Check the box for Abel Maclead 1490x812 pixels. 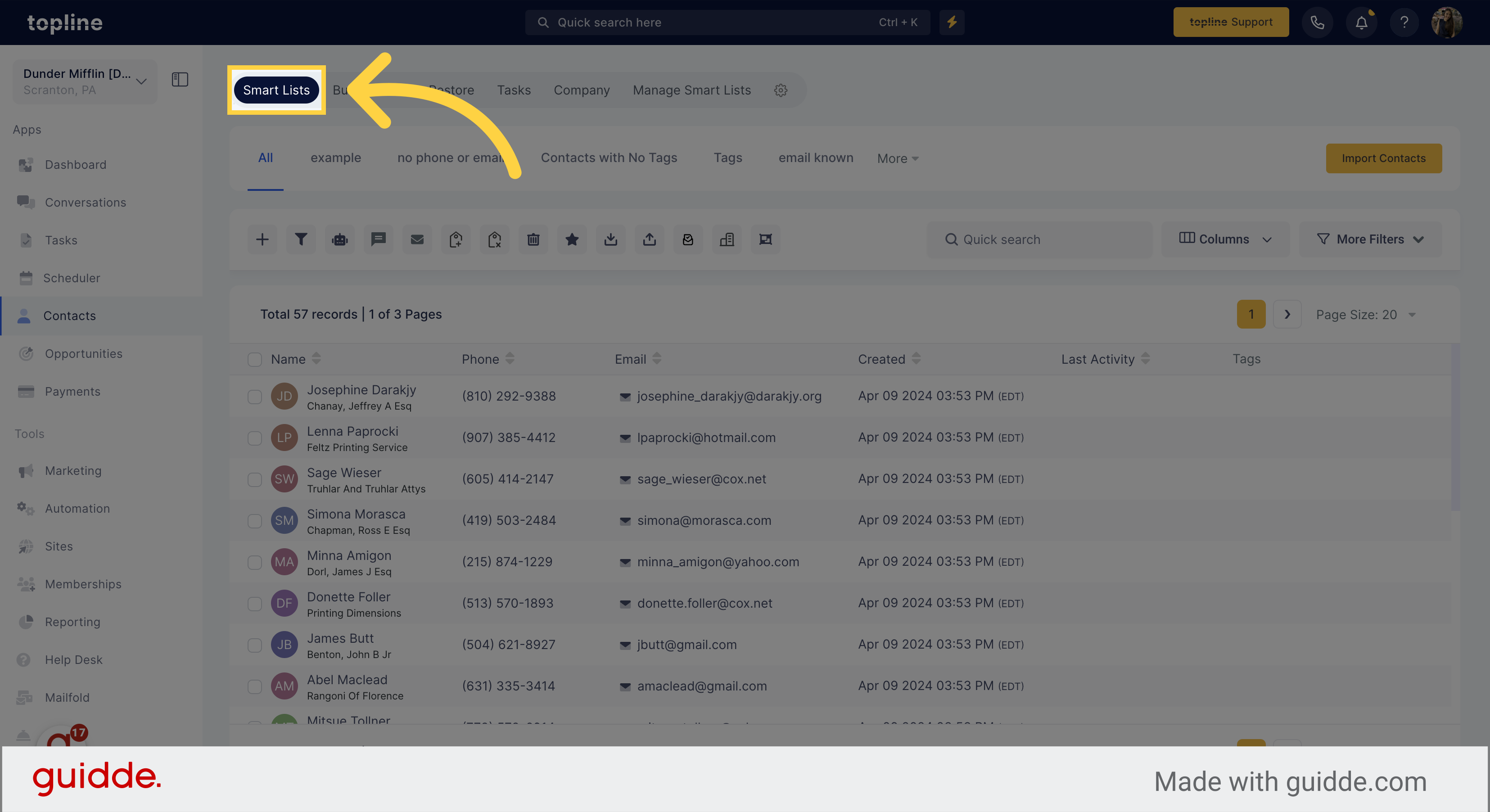(x=254, y=686)
